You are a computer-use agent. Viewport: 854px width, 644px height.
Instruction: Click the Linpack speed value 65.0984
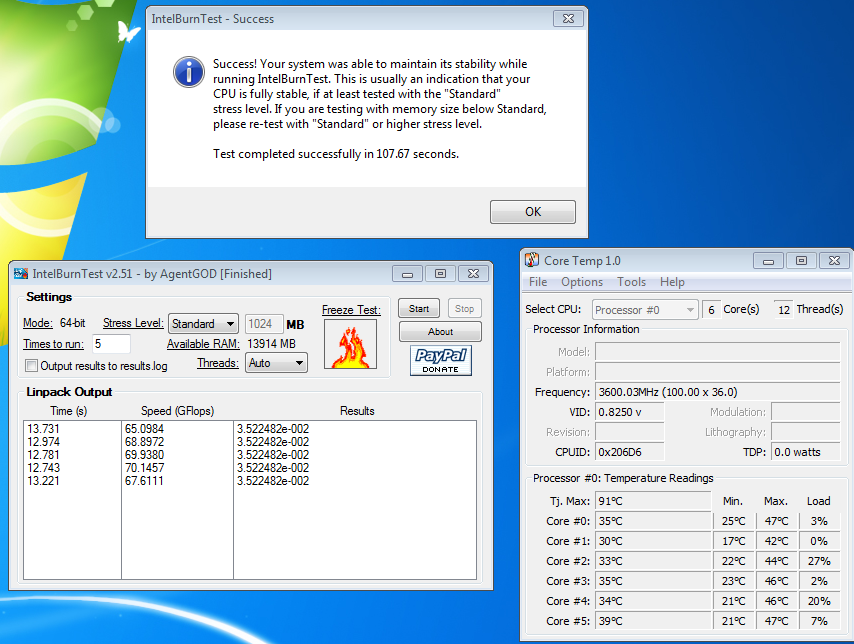tap(144, 429)
